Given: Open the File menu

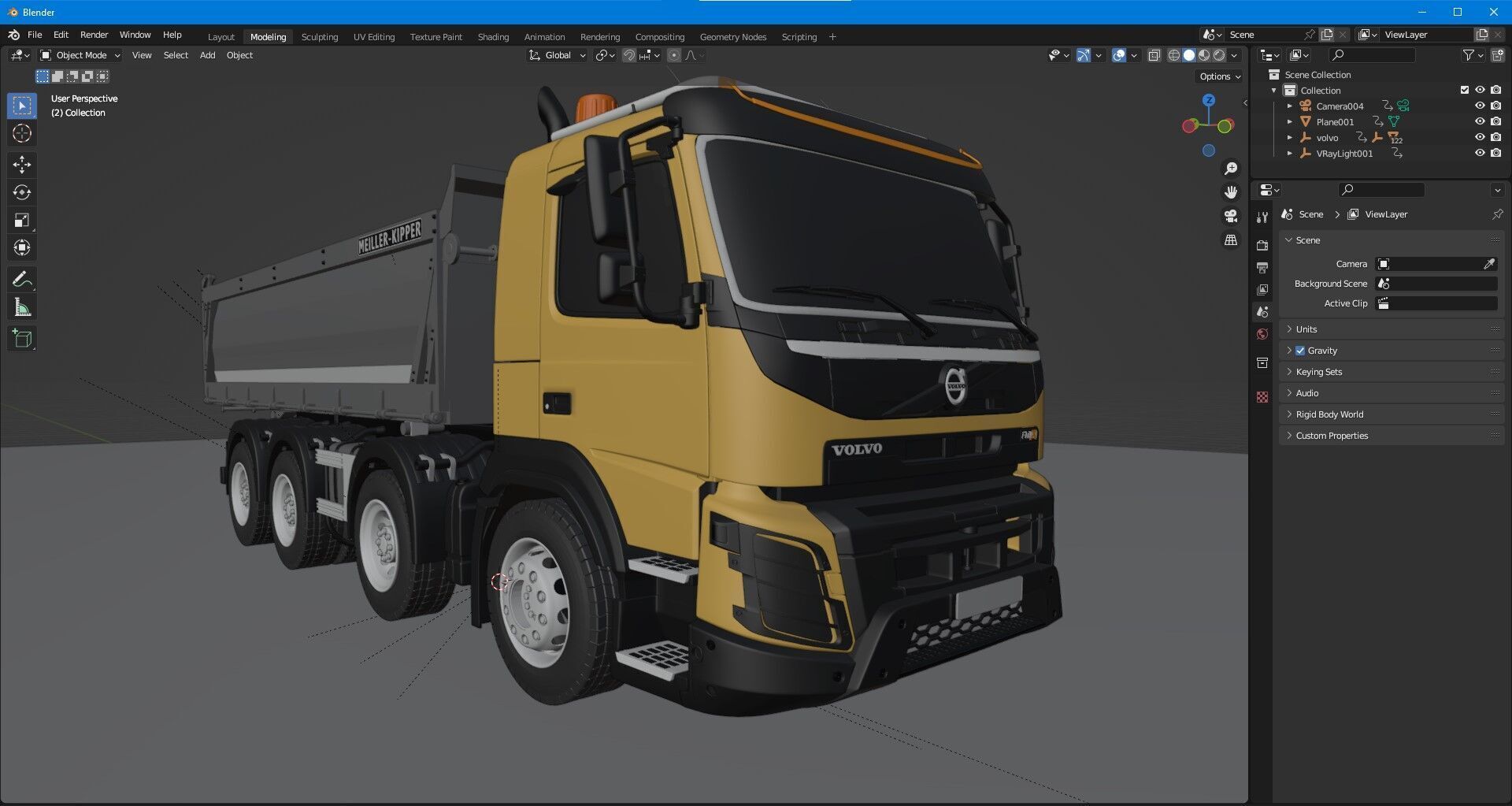Looking at the screenshot, I should tap(35, 35).
